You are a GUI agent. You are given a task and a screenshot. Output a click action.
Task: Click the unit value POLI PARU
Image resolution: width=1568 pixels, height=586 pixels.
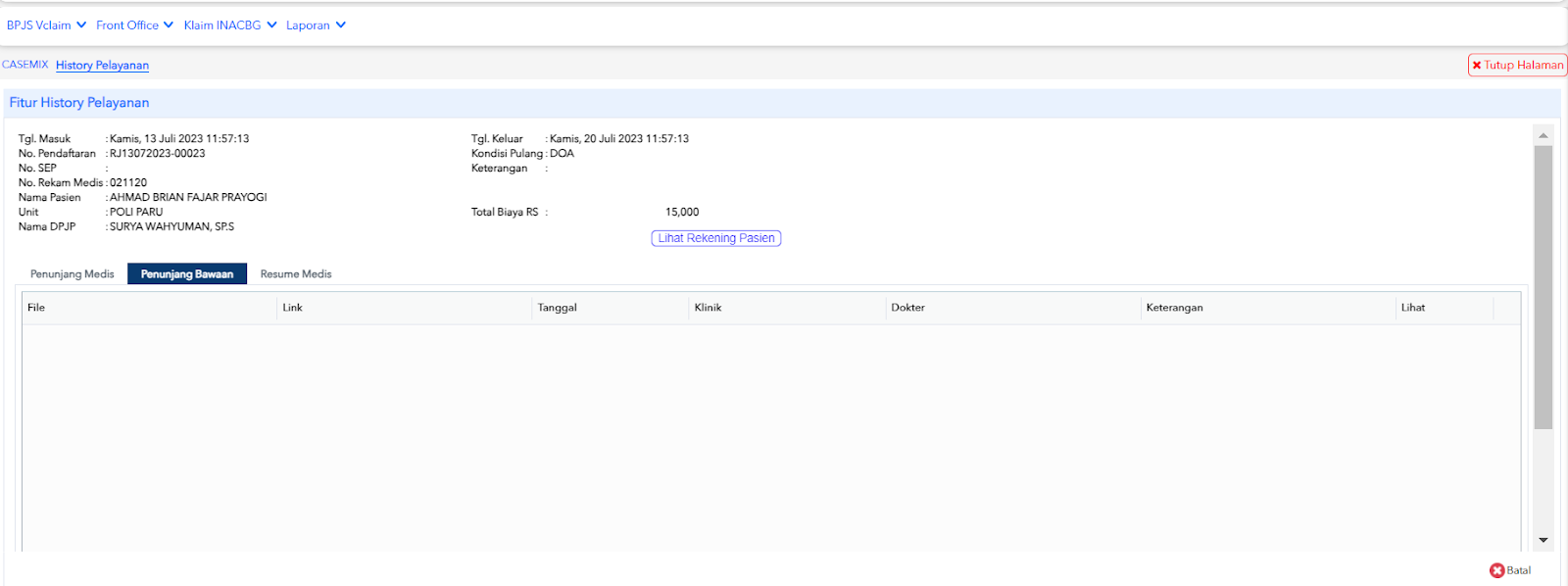[136, 212]
